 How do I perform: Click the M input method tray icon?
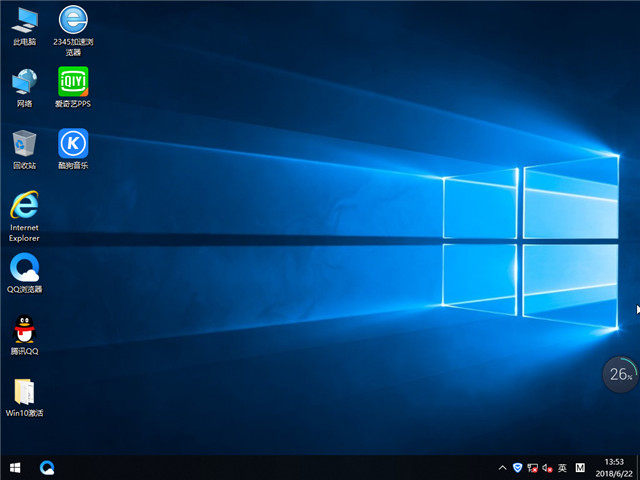[x=580, y=468]
